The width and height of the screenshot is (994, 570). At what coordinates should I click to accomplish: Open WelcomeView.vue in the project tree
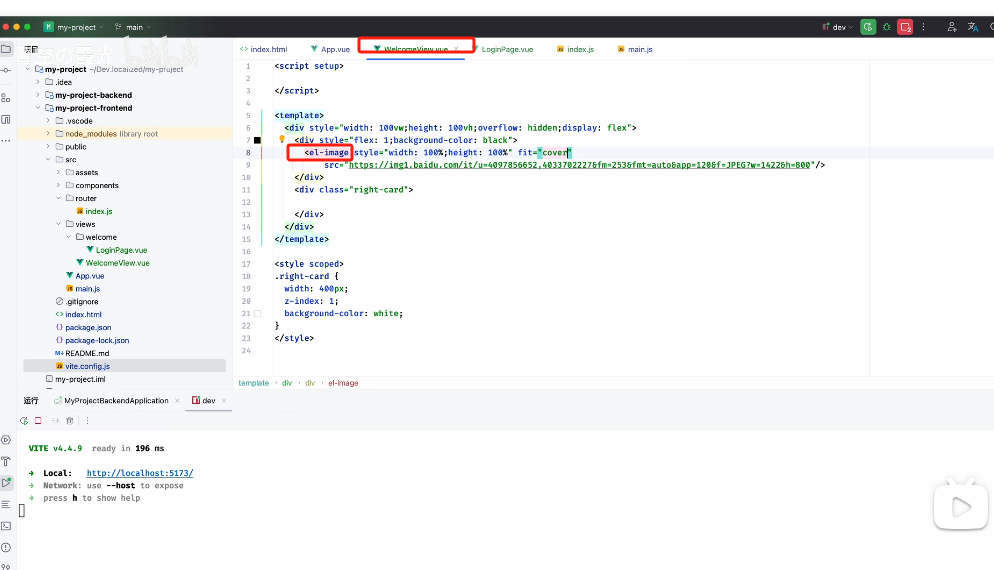click(x=117, y=262)
